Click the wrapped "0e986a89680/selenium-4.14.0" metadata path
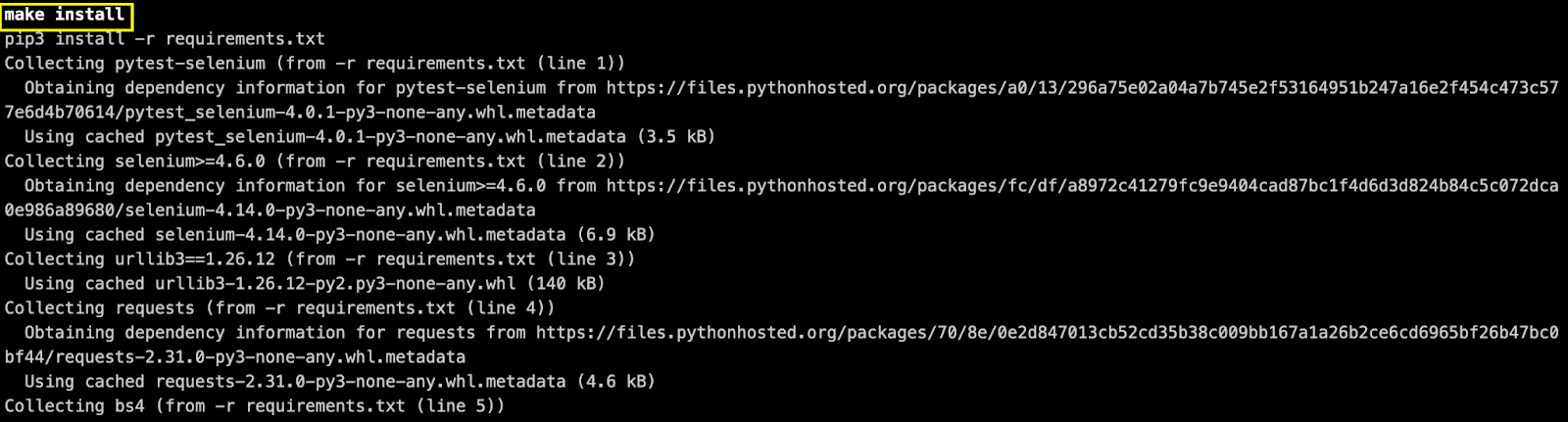Viewport: 1568px width, 422px height. pyautogui.click(x=269, y=211)
